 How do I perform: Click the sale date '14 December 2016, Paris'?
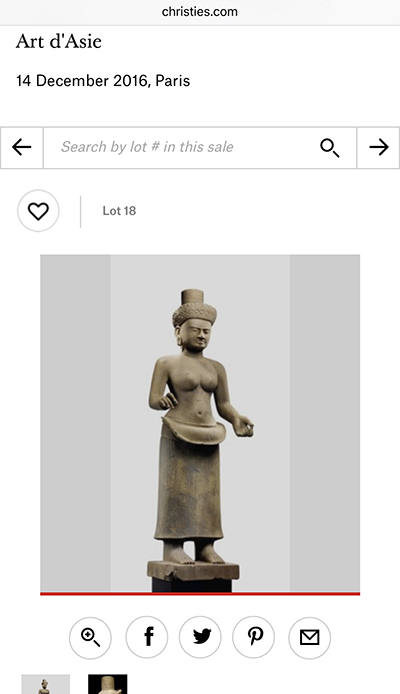click(x=103, y=81)
